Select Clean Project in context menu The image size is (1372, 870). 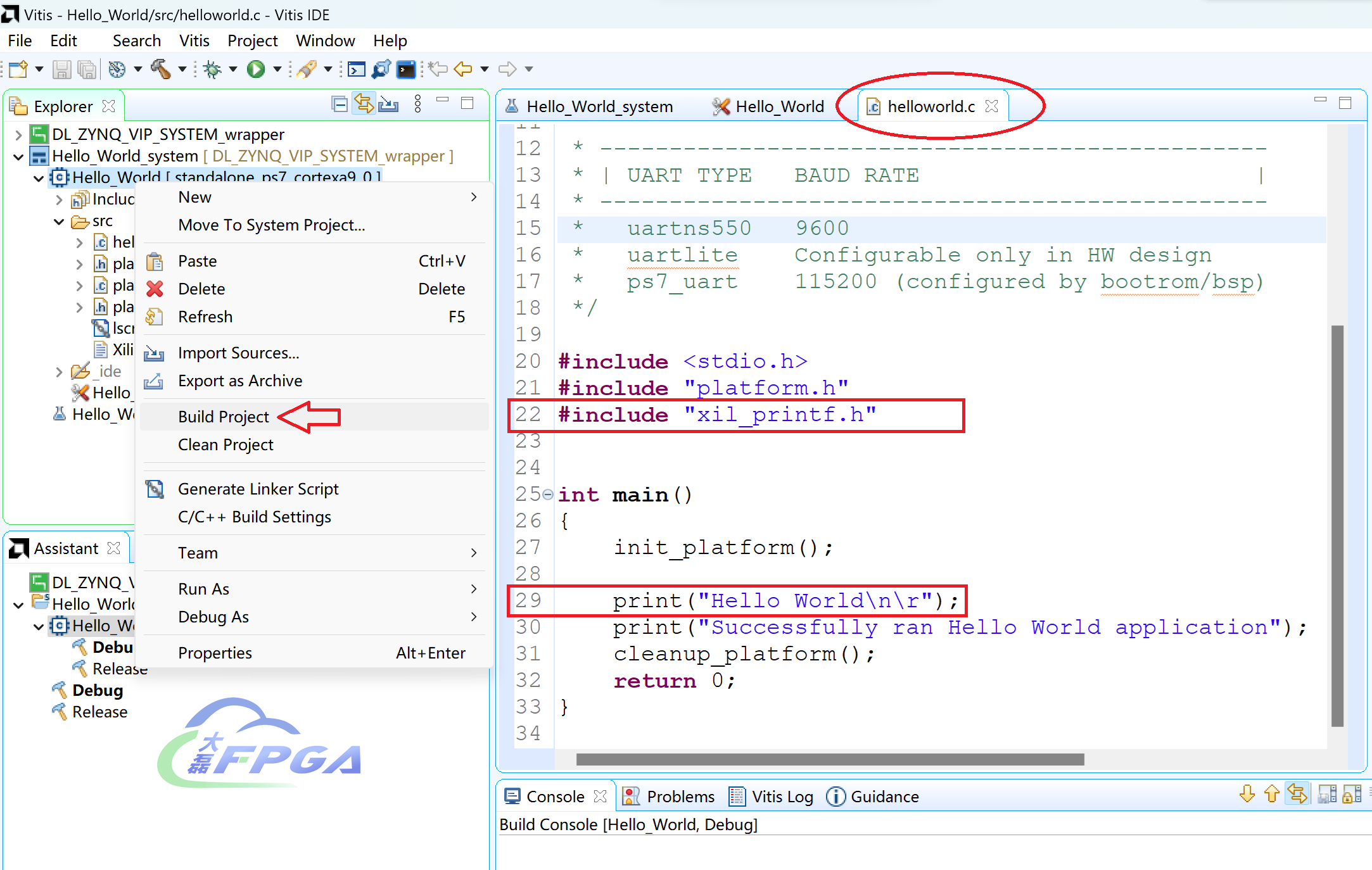point(314,444)
